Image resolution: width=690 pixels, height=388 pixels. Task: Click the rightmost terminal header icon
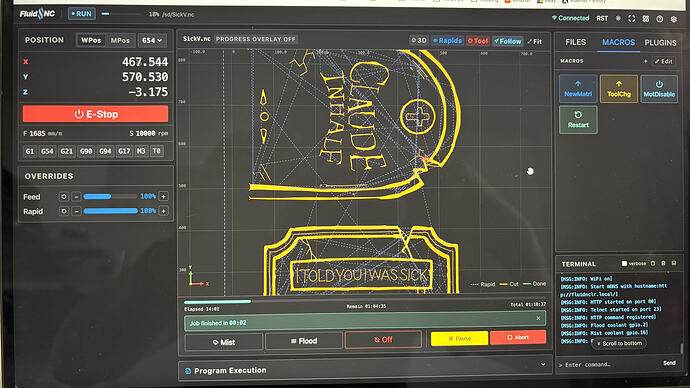674,263
